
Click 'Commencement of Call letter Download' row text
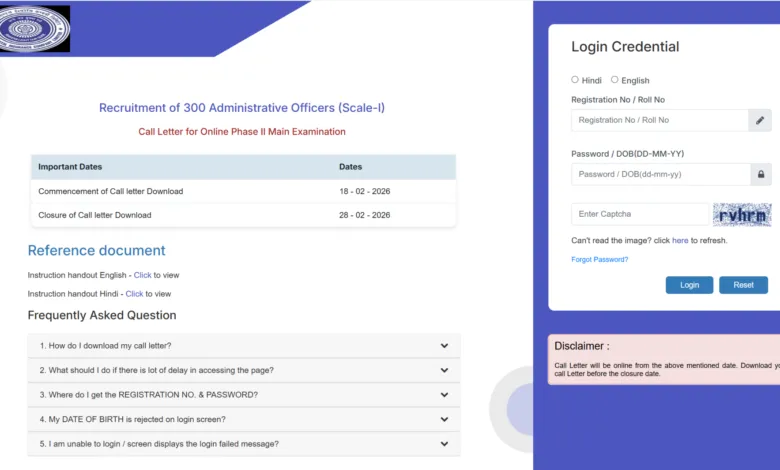[x=110, y=191]
